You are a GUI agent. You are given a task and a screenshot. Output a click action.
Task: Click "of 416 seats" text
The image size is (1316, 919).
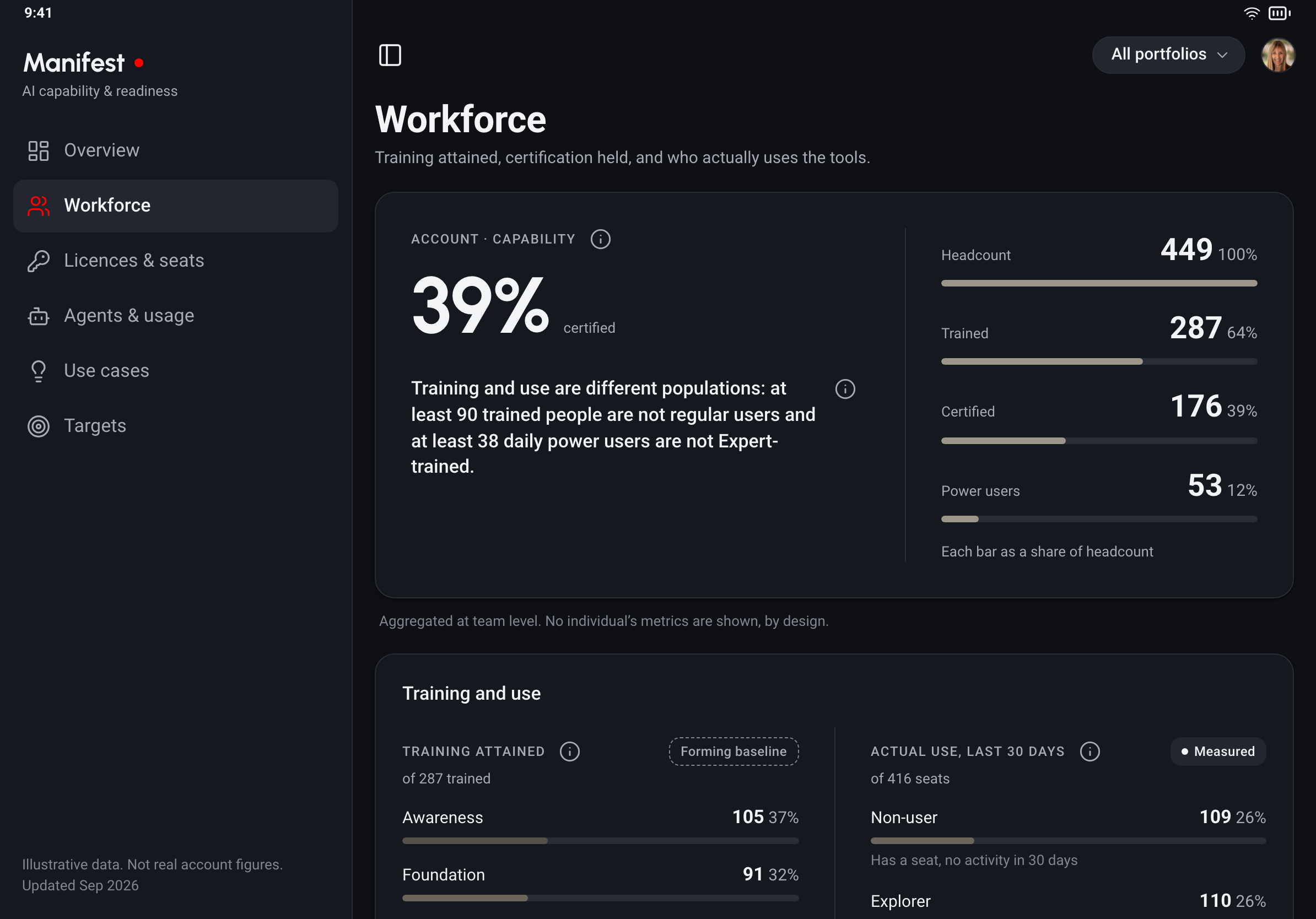[910, 779]
